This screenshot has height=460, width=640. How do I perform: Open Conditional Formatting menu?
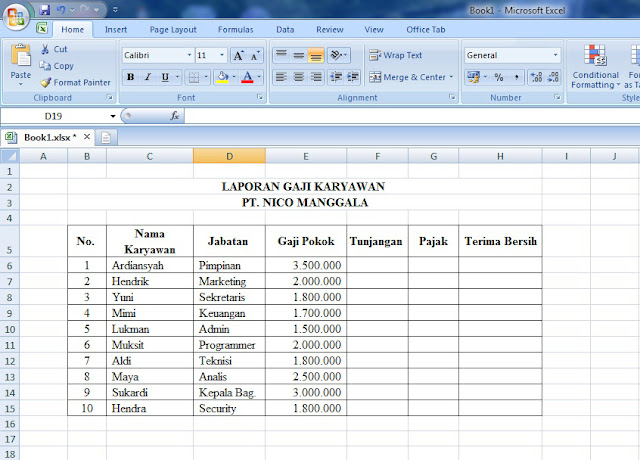(595, 67)
